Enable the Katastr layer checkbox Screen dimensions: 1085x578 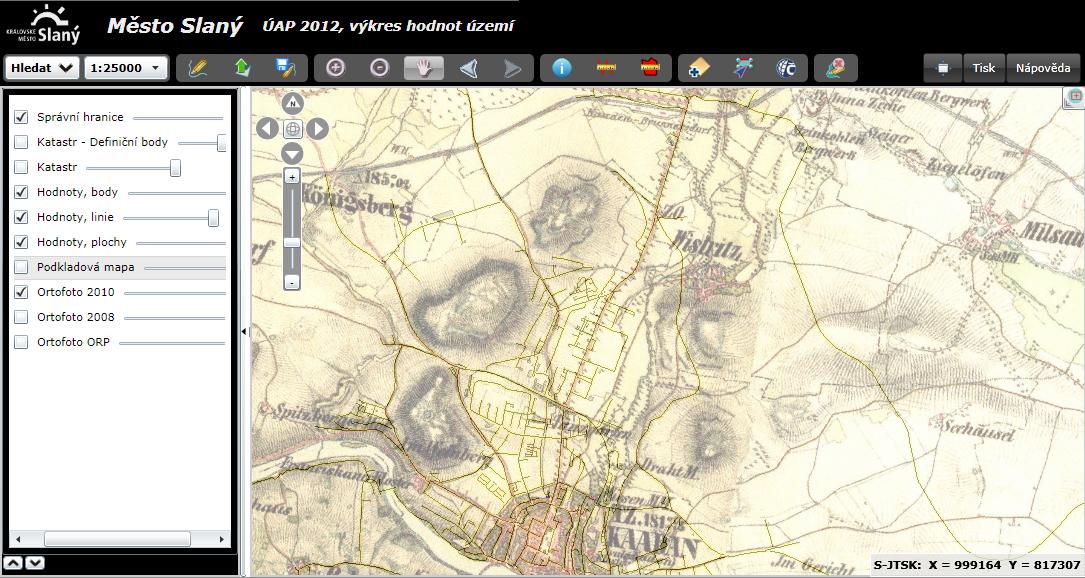[21, 167]
